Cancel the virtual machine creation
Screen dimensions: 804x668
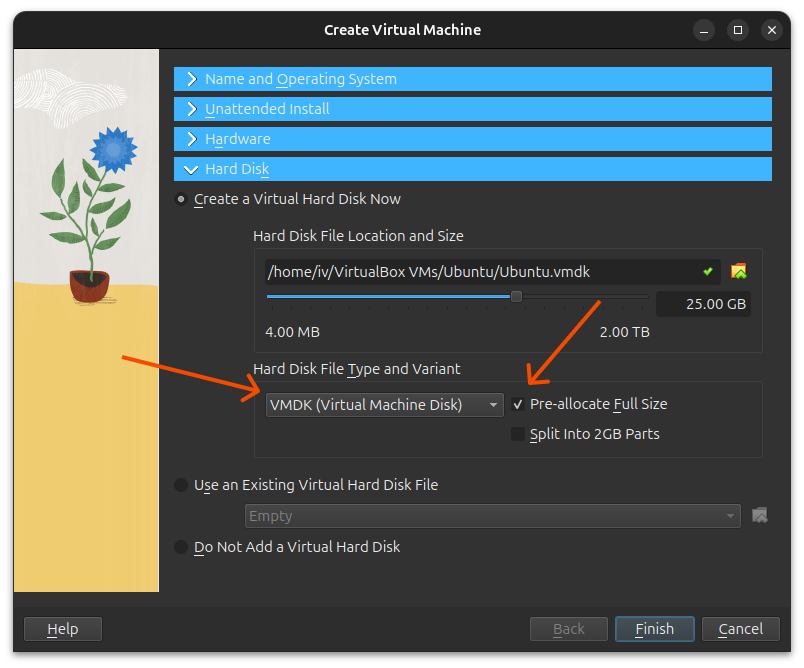[740, 629]
